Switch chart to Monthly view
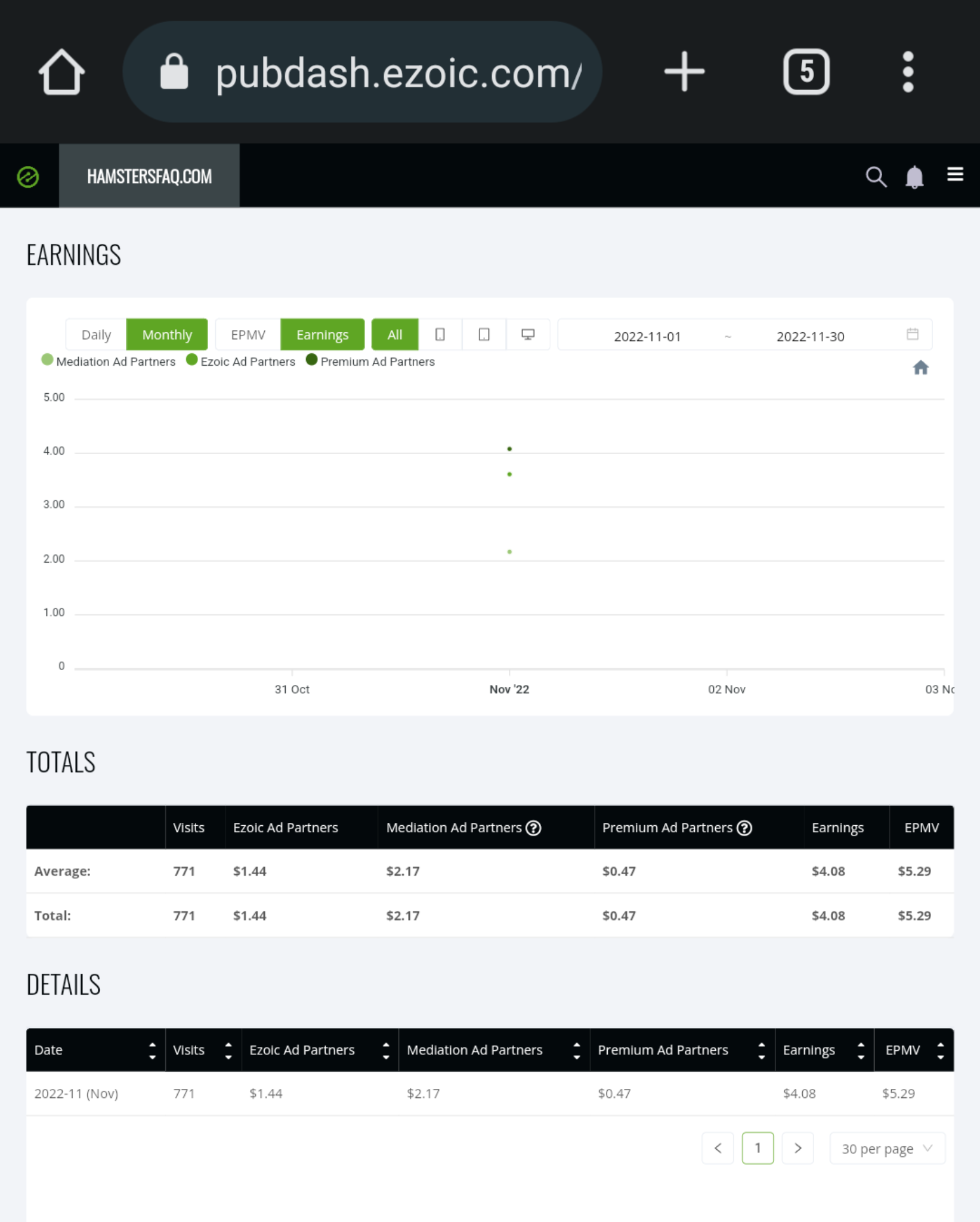The width and height of the screenshot is (980, 1222). click(x=167, y=335)
